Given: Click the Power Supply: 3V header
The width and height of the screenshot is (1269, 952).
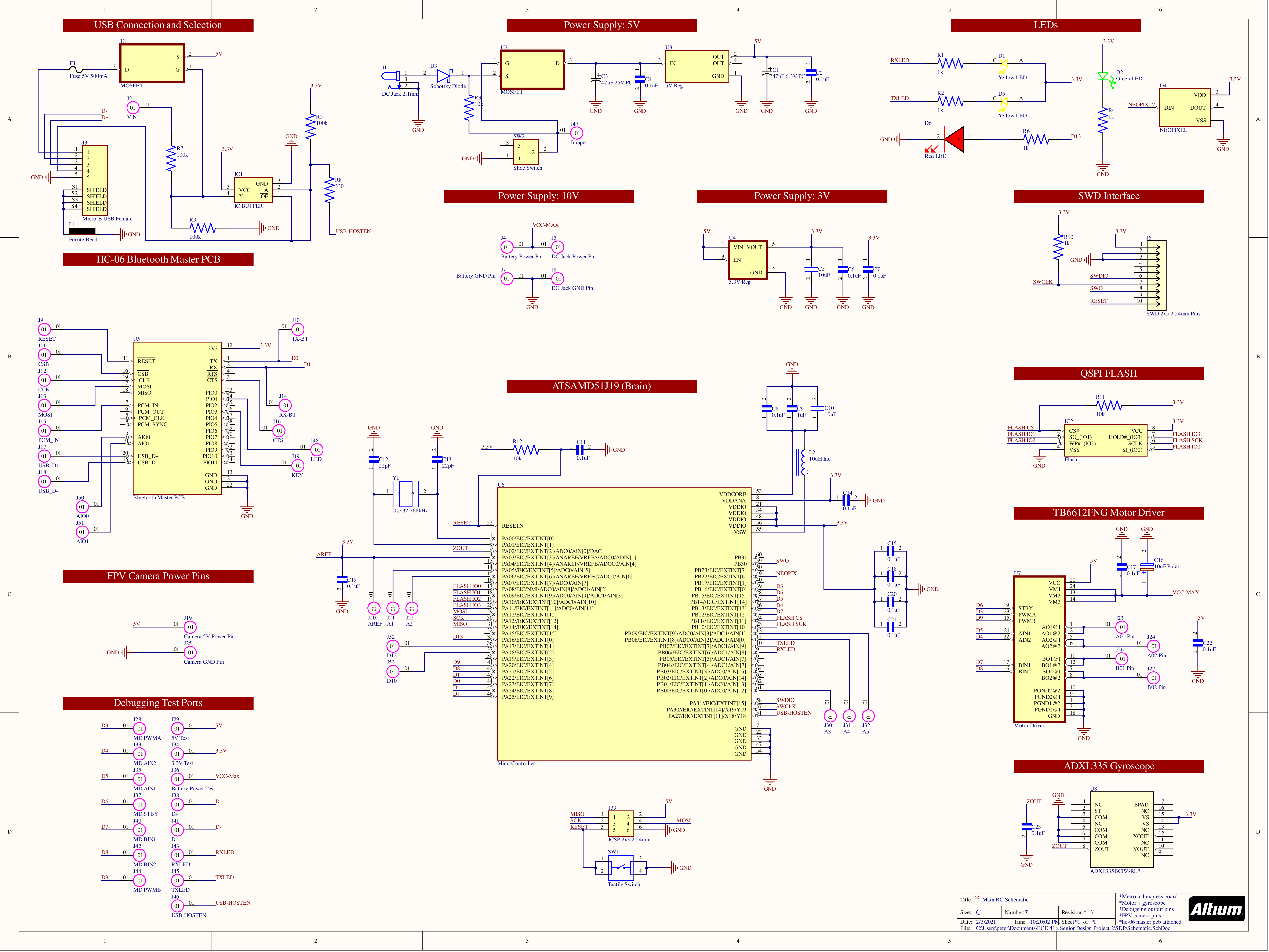Looking at the screenshot, I should [792, 196].
